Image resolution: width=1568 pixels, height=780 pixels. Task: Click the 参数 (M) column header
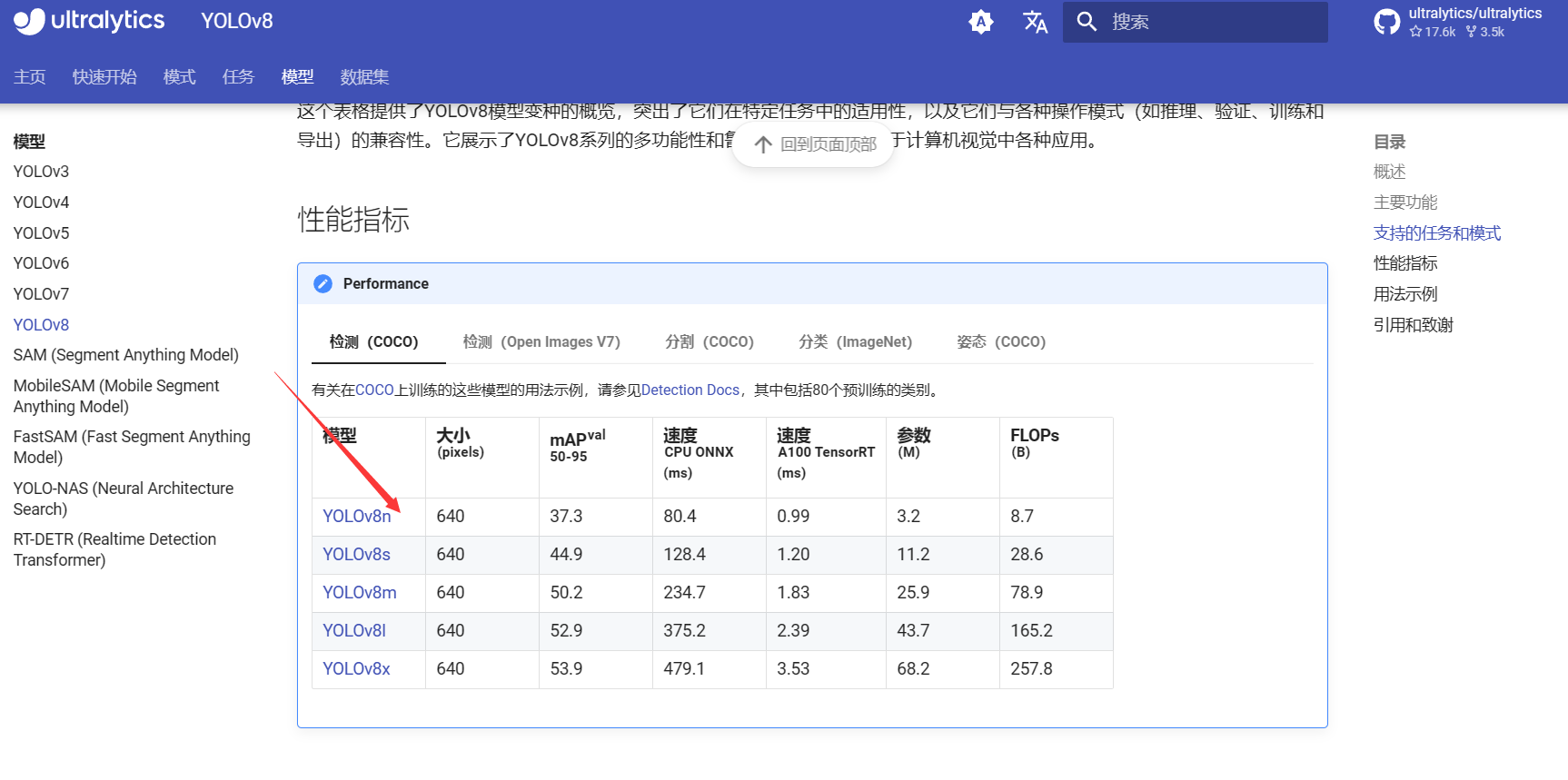coord(943,458)
